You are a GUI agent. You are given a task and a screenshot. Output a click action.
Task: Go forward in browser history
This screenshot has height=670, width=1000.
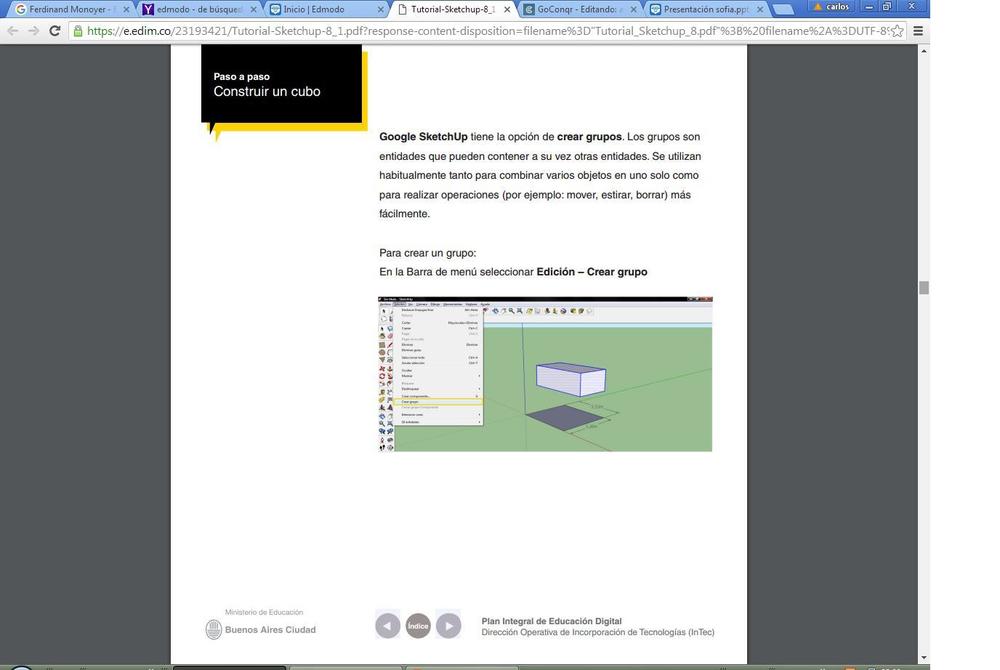(x=34, y=31)
